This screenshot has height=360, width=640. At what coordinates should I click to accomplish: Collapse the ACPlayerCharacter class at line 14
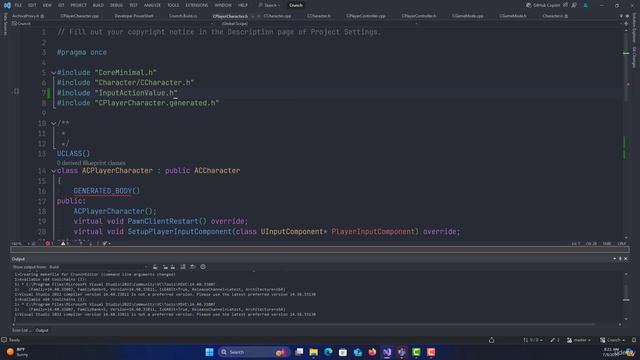click(53, 171)
